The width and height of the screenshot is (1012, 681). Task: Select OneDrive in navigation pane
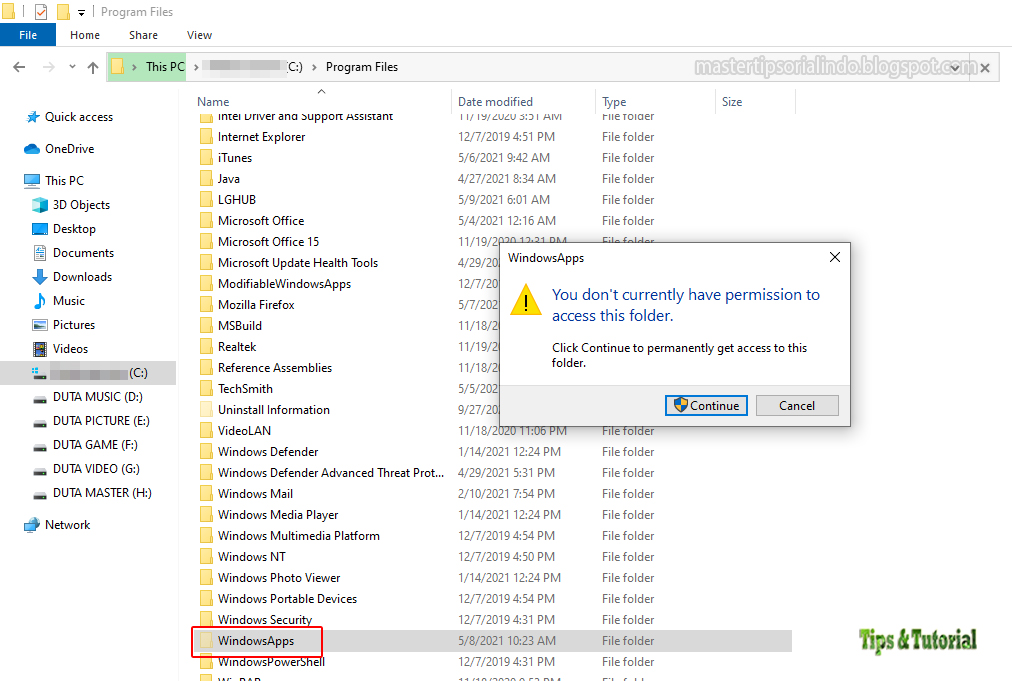(70, 148)
